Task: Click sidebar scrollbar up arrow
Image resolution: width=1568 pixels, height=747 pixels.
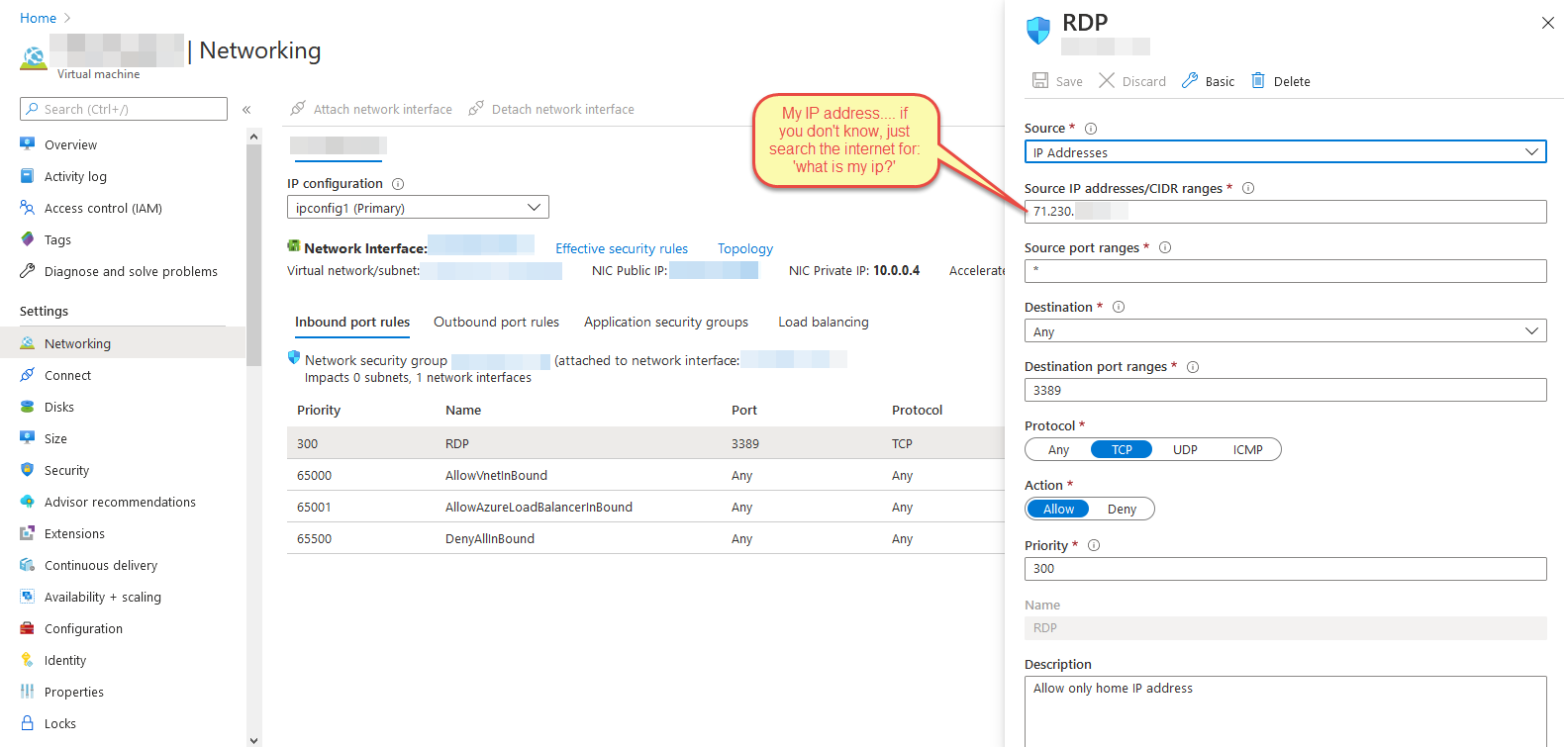Action: point(253,137)
